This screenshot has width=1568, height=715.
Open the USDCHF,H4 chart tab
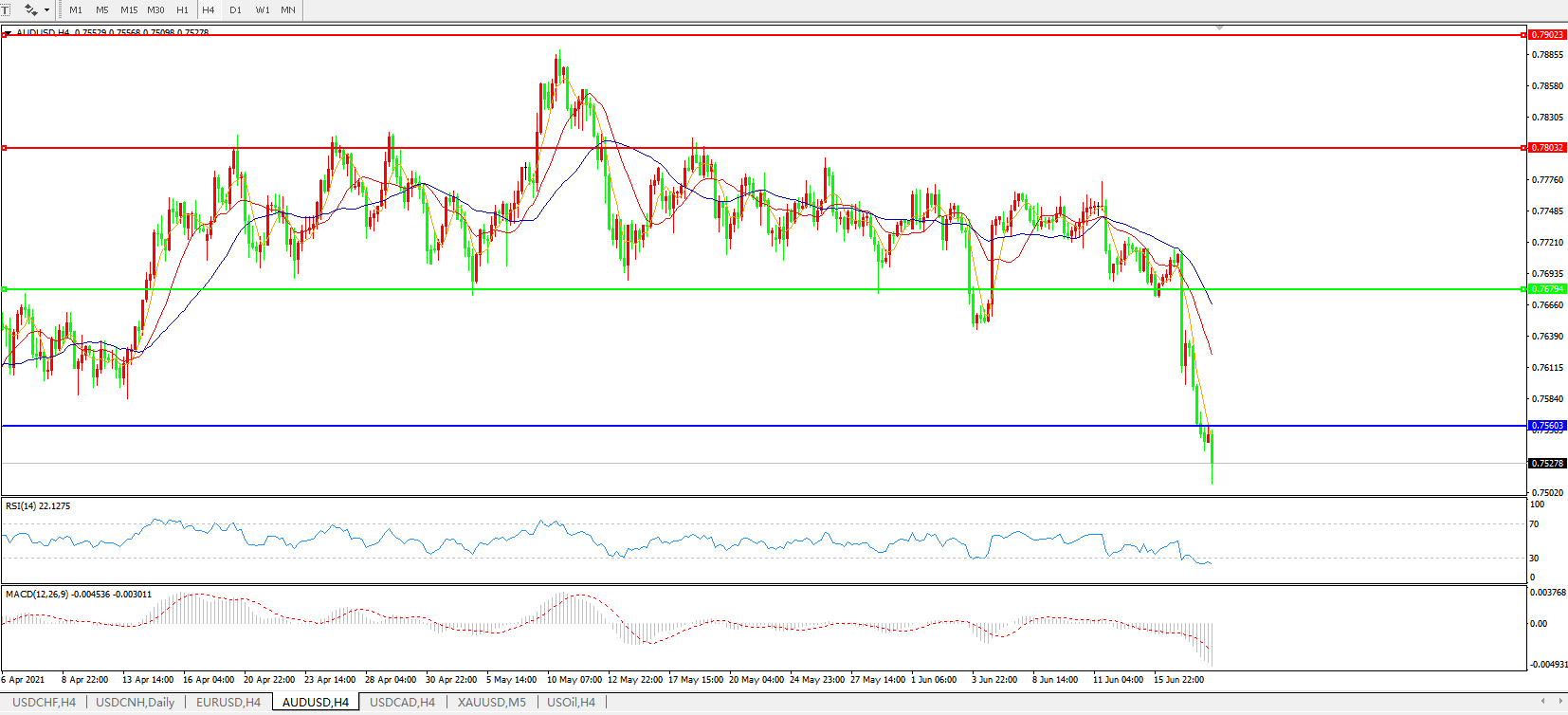click(44, 703)
